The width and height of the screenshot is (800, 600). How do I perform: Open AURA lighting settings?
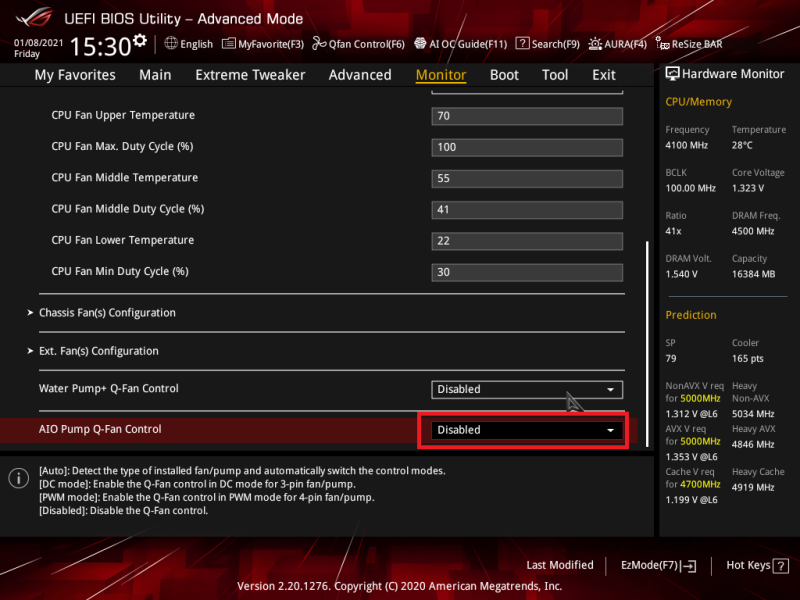coord(618,44)
